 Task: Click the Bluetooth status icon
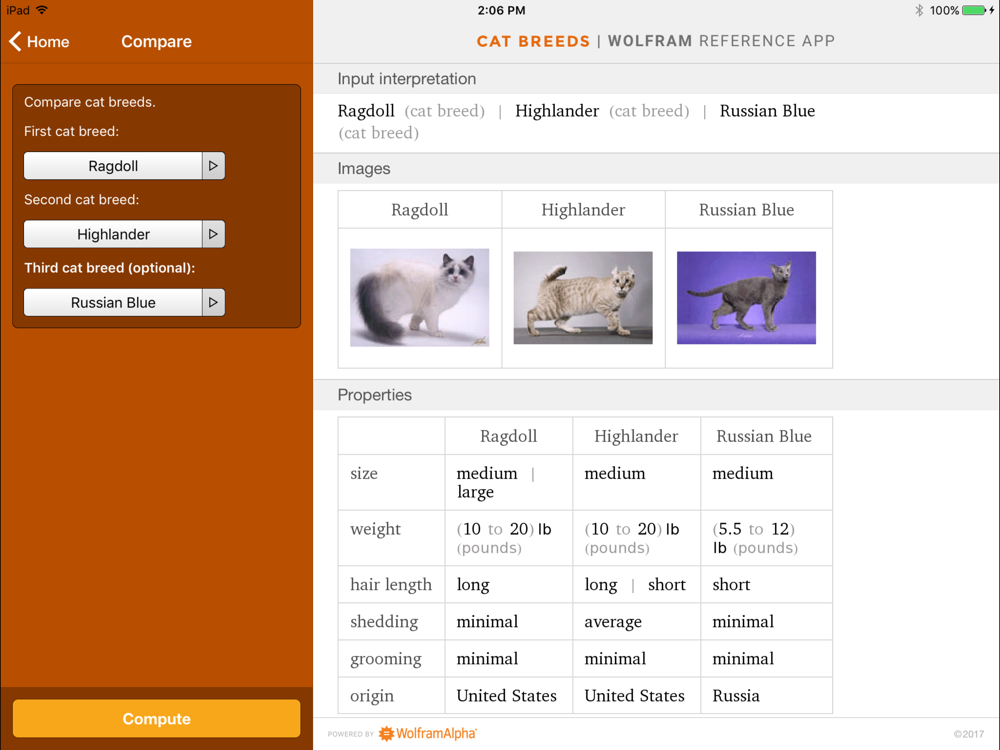click(x=919, y=10)
